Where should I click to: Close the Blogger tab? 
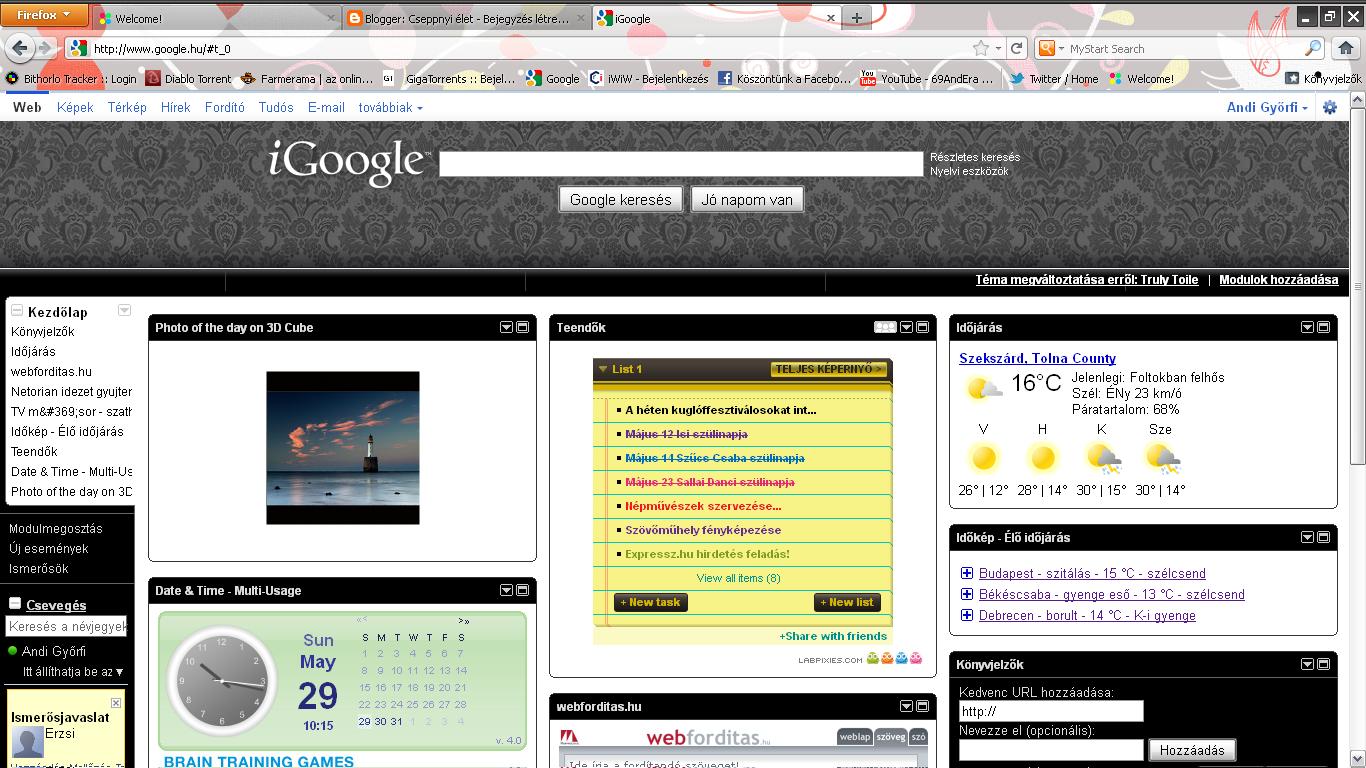tap(580, 18)
